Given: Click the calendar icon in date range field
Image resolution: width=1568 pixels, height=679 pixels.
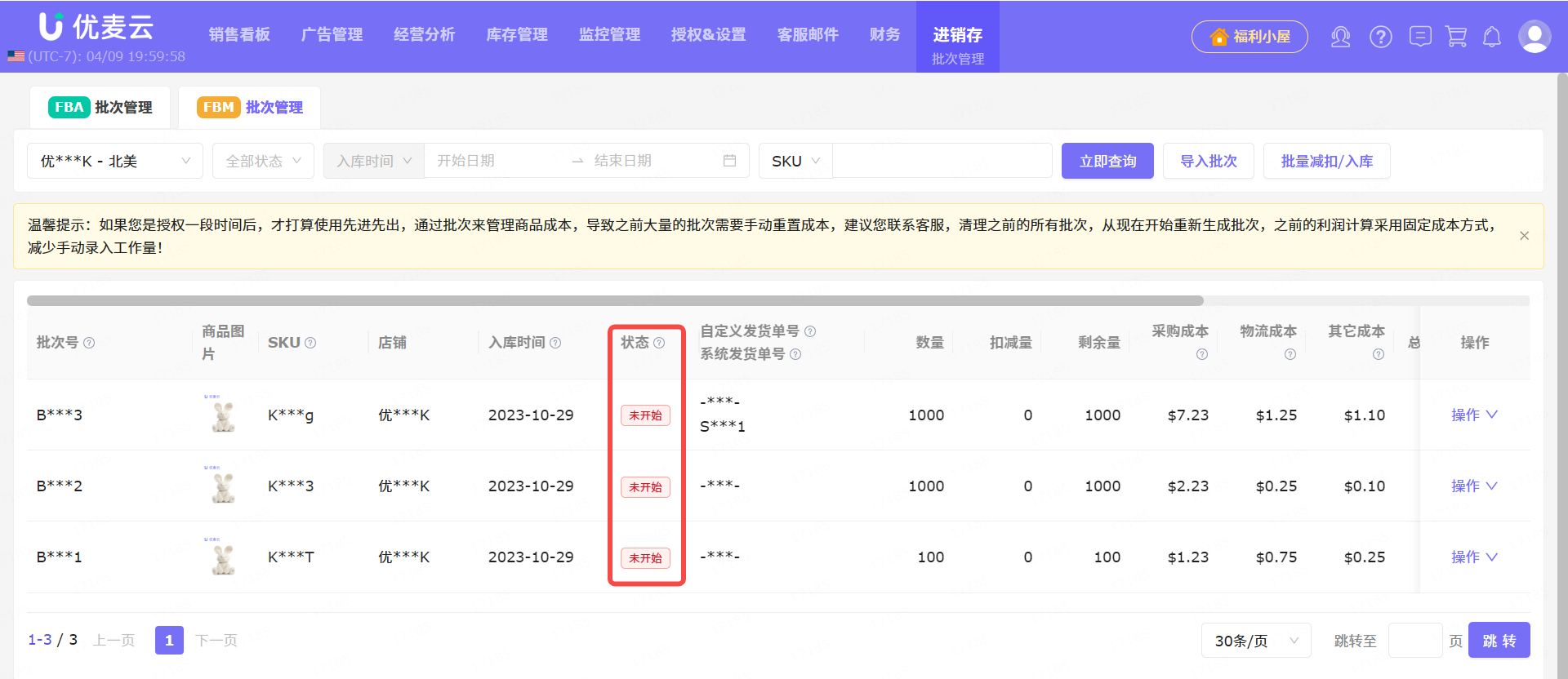Looking at the screenshot, I should (729, 161).
